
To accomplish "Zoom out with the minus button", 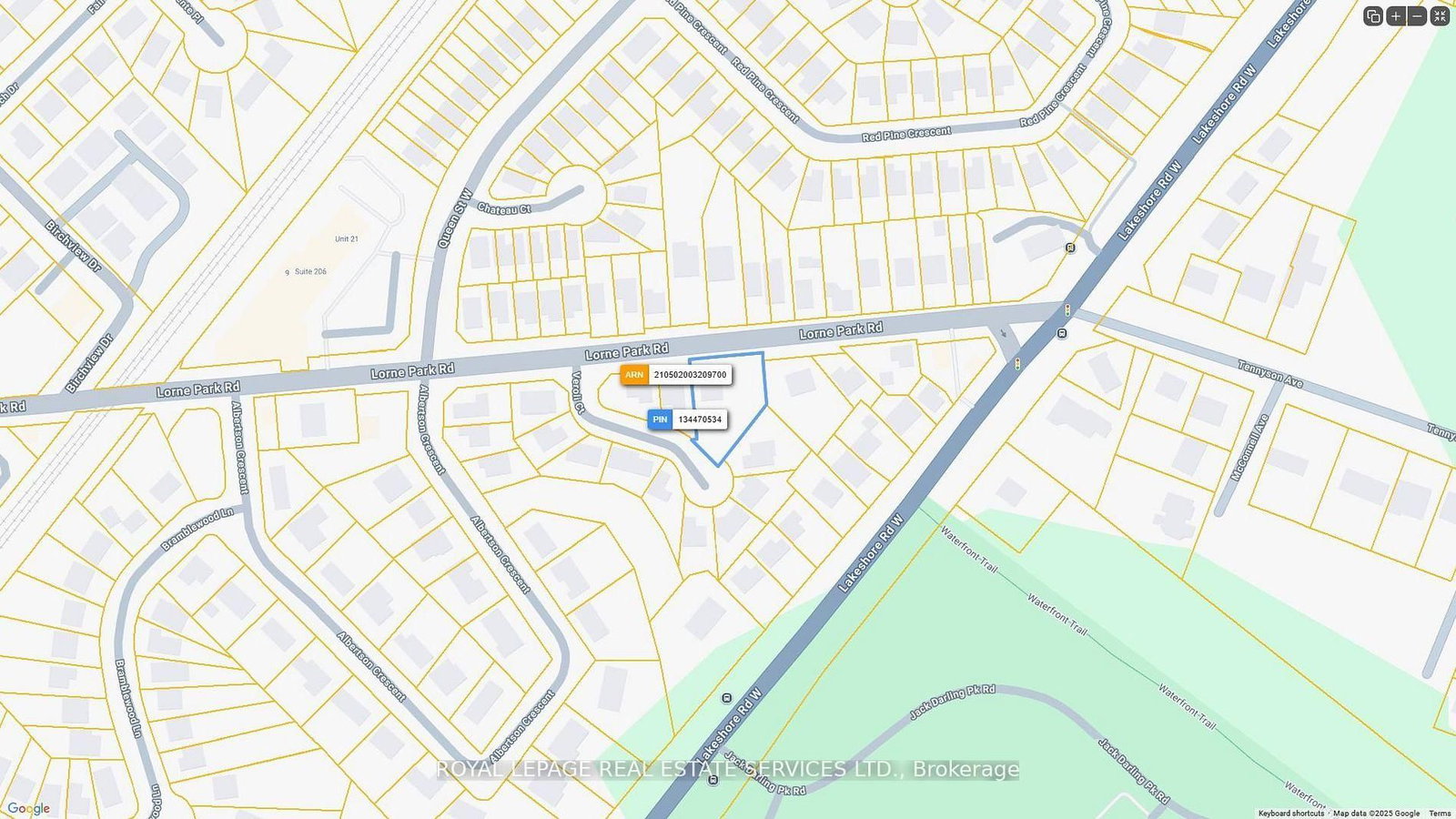I will pyautogui.click(x=1417, y=15).
